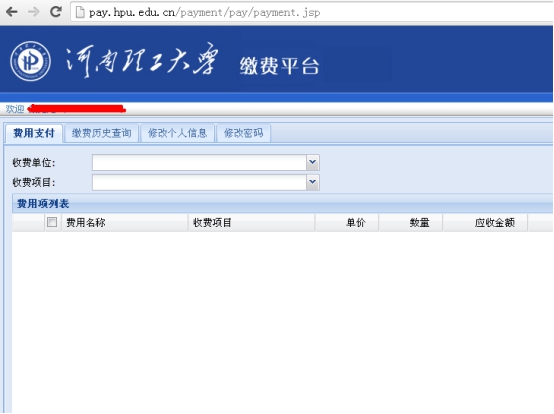
Task: Click the 河南理工大学 calligraphy banner title
Action: click(x=141, y=60)
